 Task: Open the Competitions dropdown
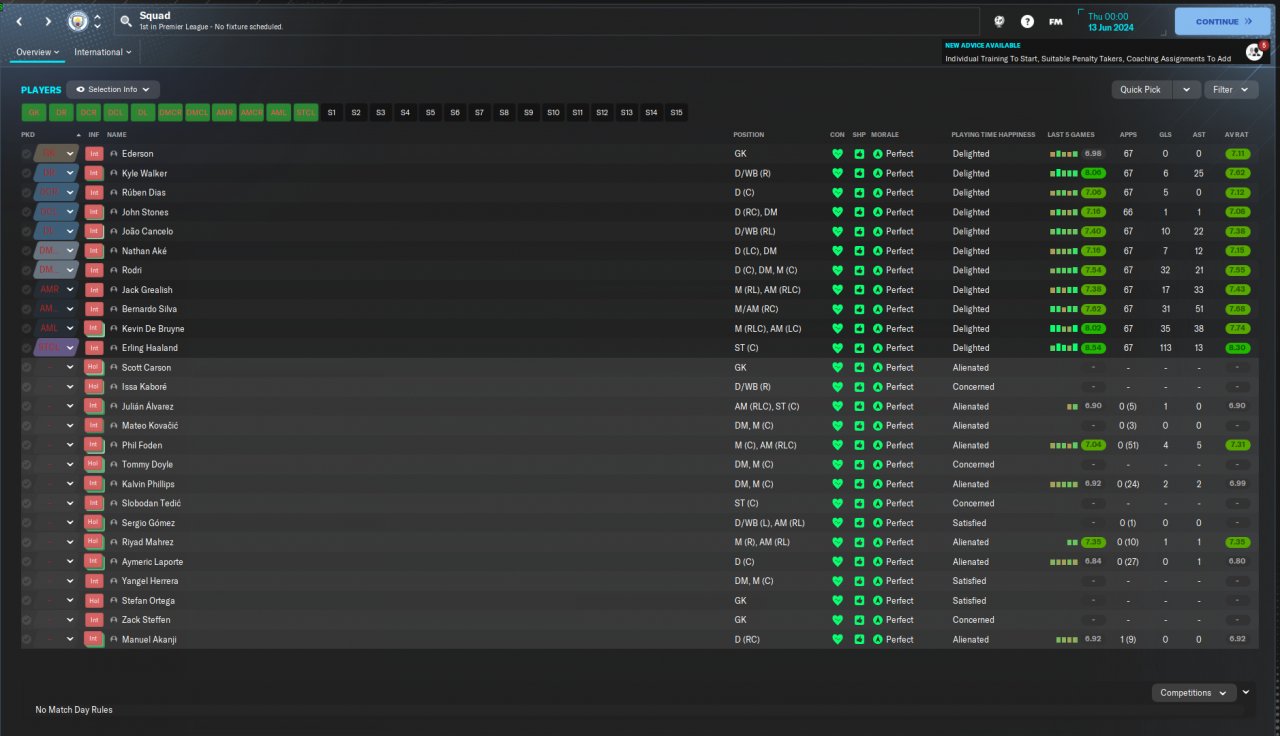[x=1194, y=693]
